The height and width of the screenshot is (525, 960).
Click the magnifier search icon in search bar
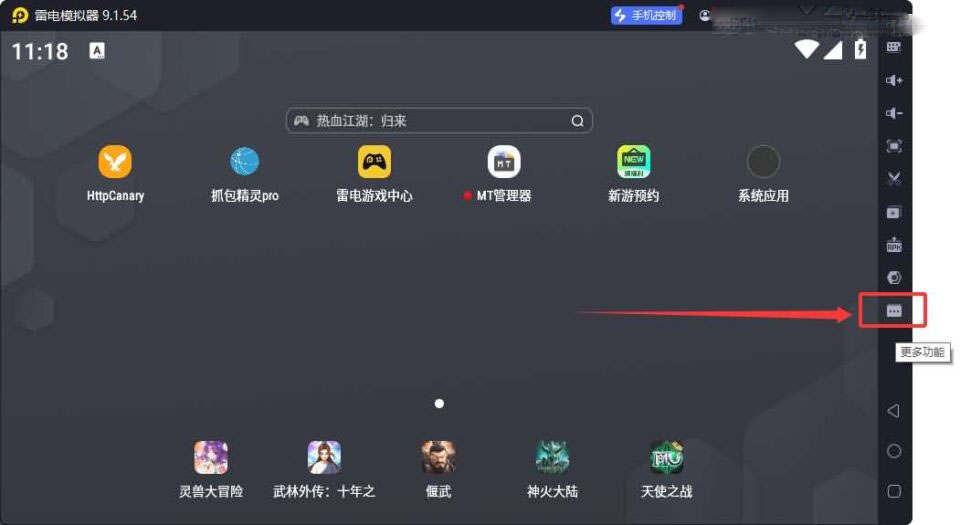pyautogui.click(x=577, y=121)
